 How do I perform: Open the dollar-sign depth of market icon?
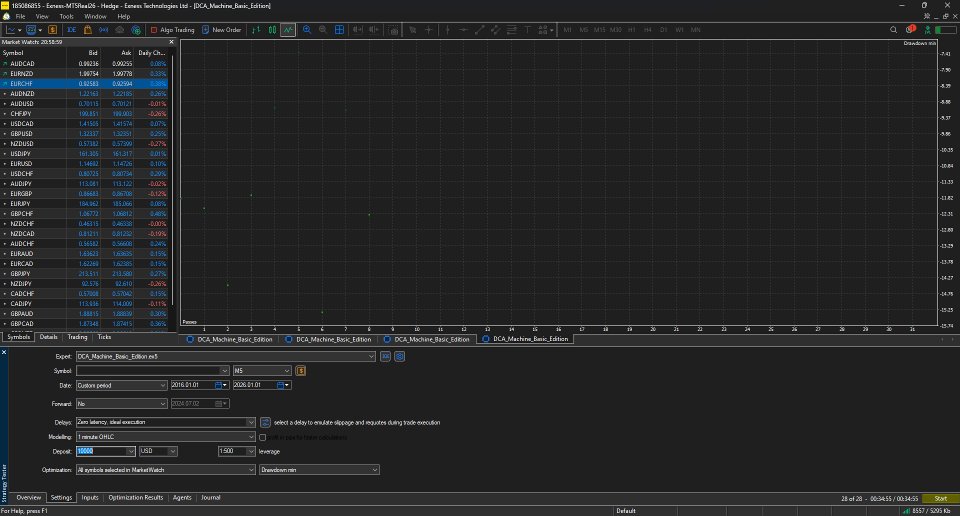53,29
